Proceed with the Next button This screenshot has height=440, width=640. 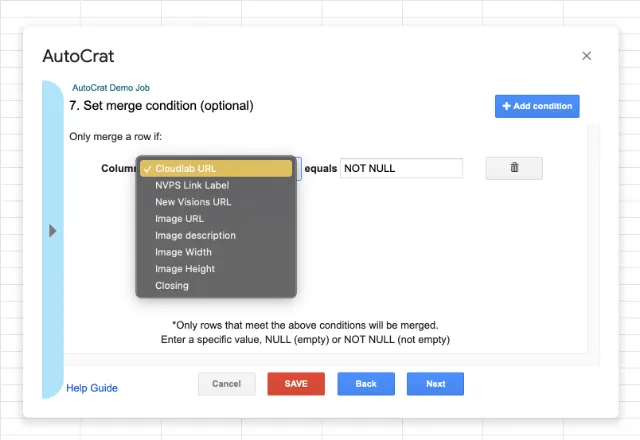point(435,384)
